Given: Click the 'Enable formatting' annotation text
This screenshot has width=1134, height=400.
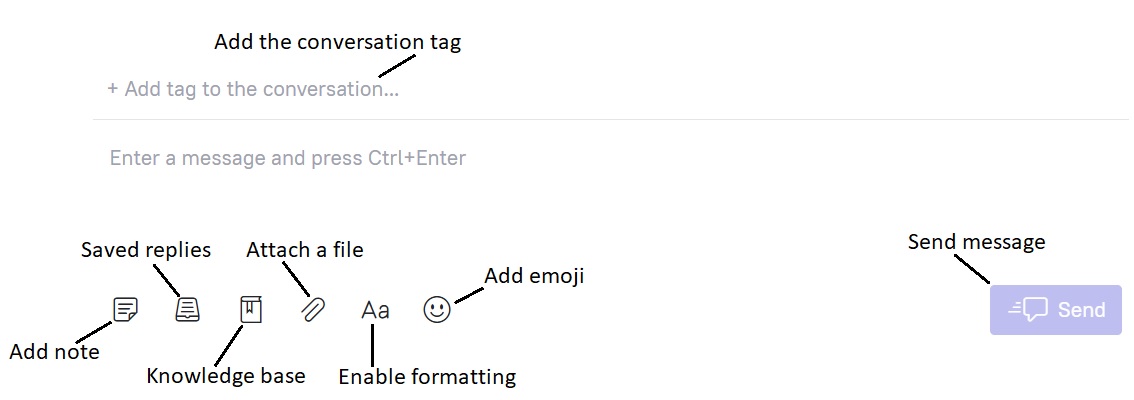Looking at the screenshot, I should tap(427, 376).
